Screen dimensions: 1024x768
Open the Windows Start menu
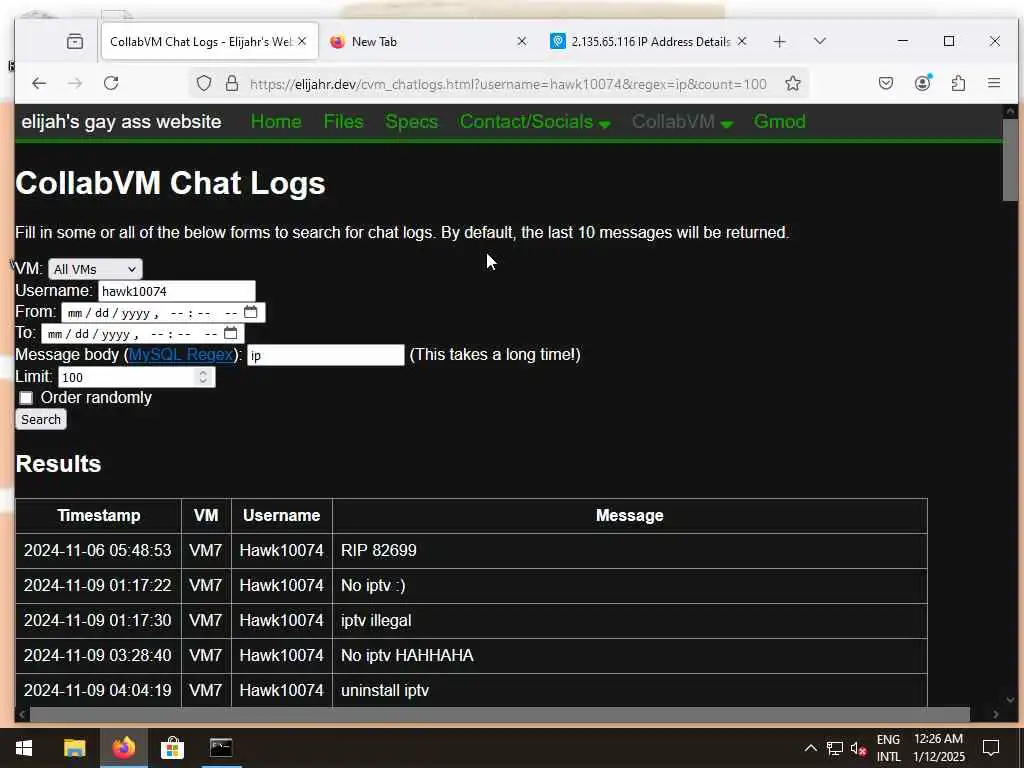coord(24,748)
